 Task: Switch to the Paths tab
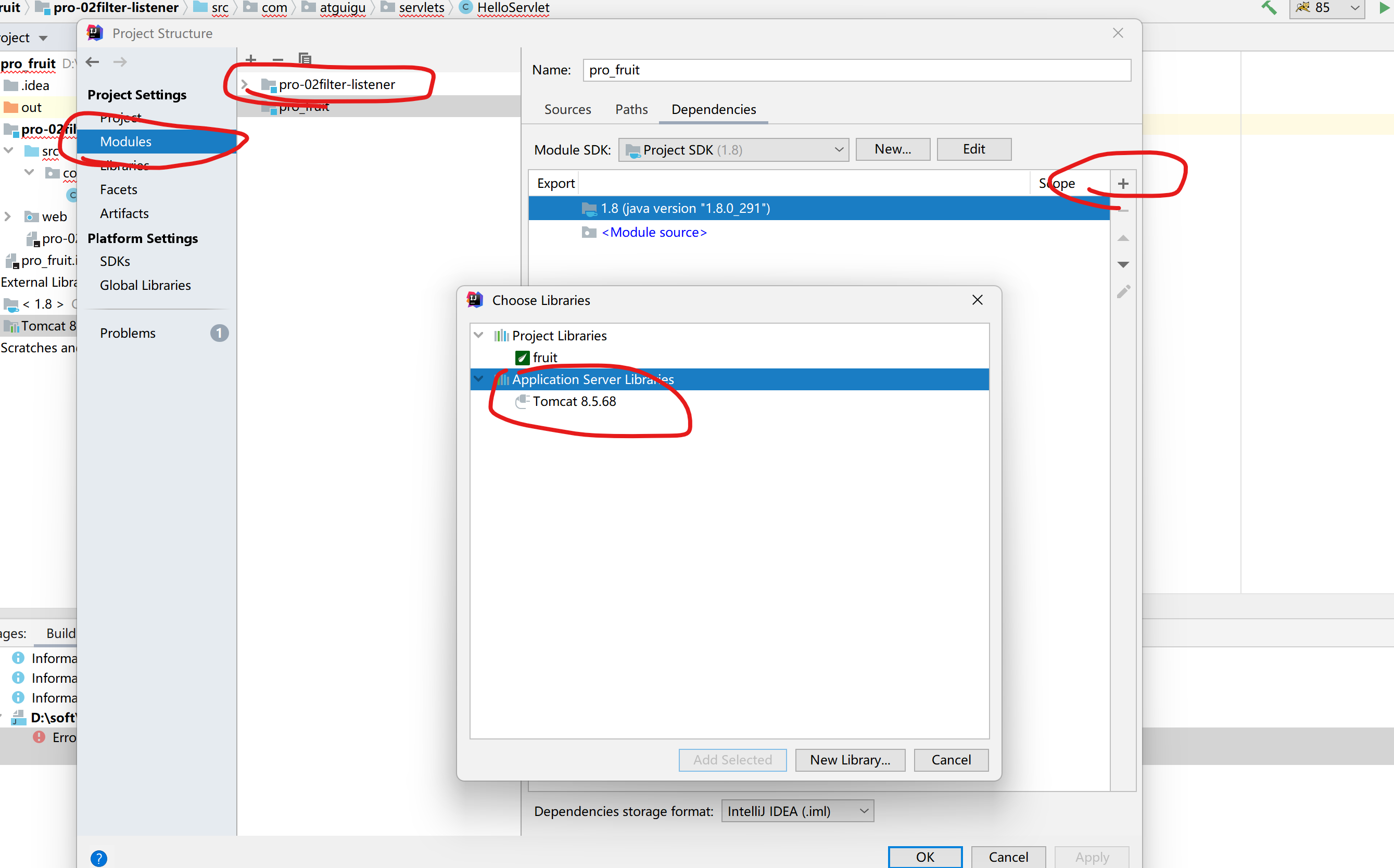[631, 109]
